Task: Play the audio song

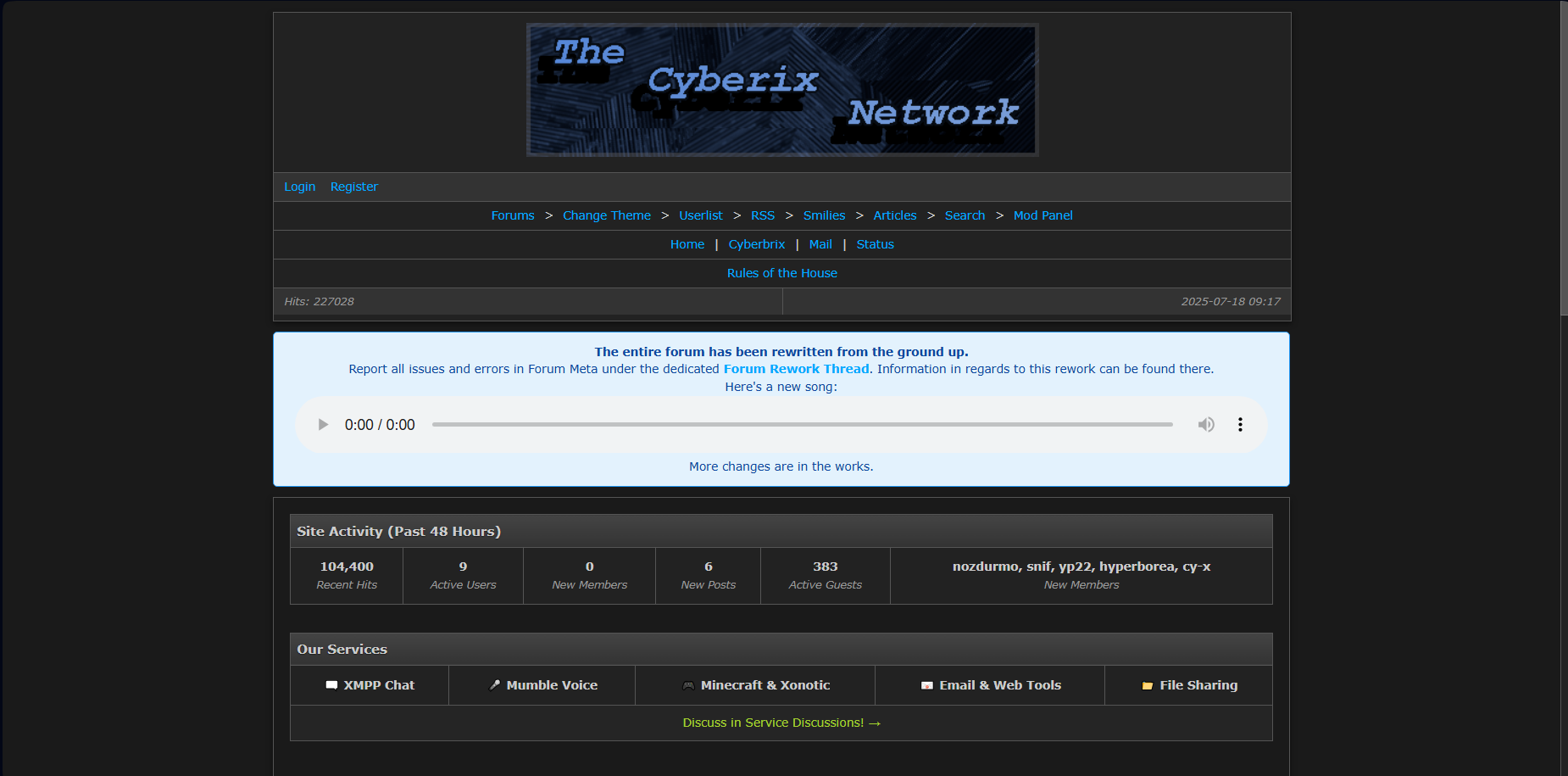Action: click(323, 425)
